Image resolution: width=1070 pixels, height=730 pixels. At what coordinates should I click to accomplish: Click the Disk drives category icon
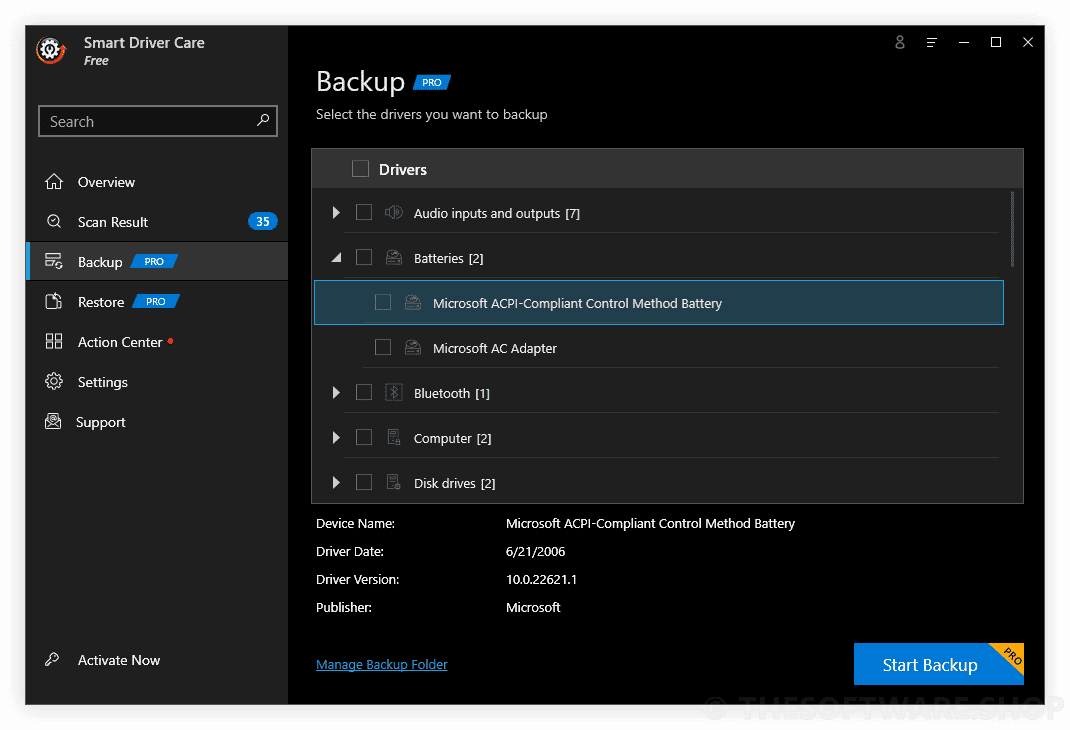[x=394, y=482]
